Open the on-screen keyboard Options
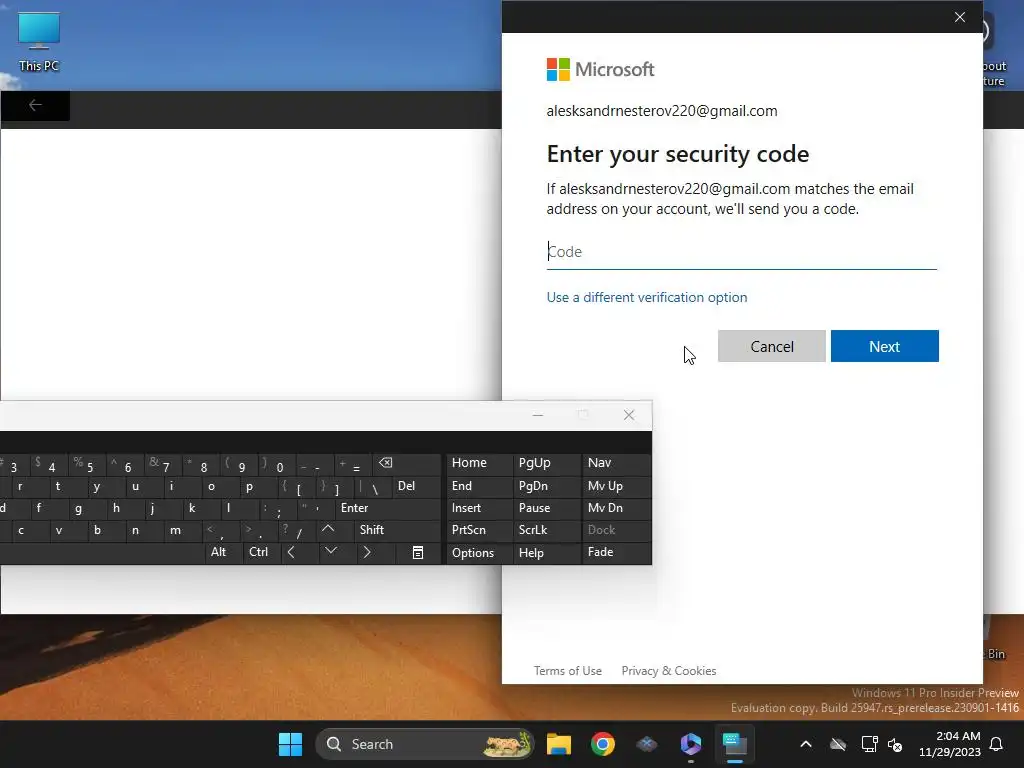This screenshot has height=768, width=1024. [478, 552]
